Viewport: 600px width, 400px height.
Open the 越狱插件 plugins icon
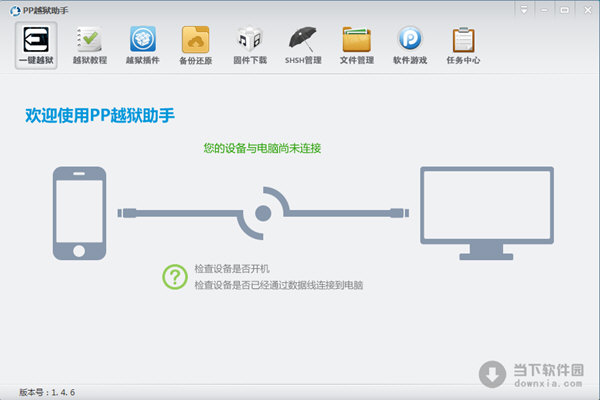[143, 45]
